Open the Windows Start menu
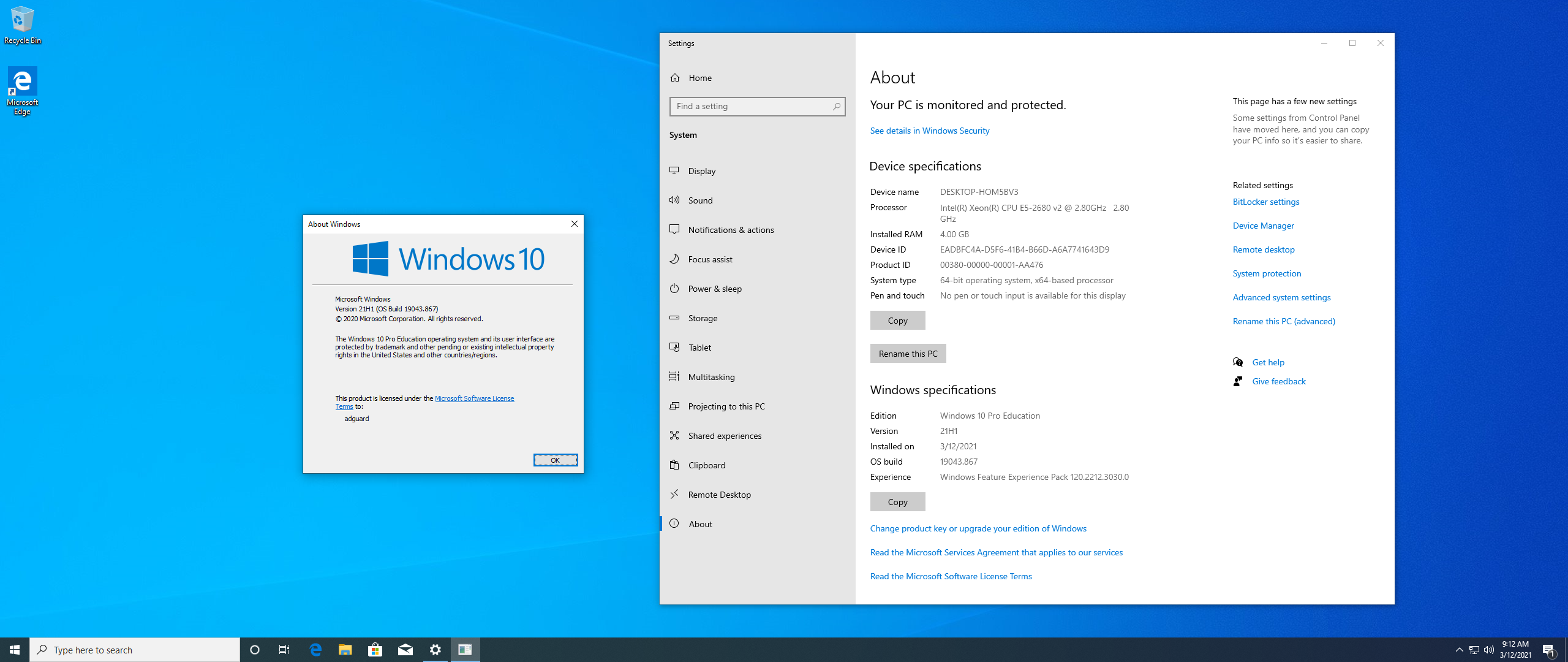Screen dimensions: 1568x662 tap(15, 650)
